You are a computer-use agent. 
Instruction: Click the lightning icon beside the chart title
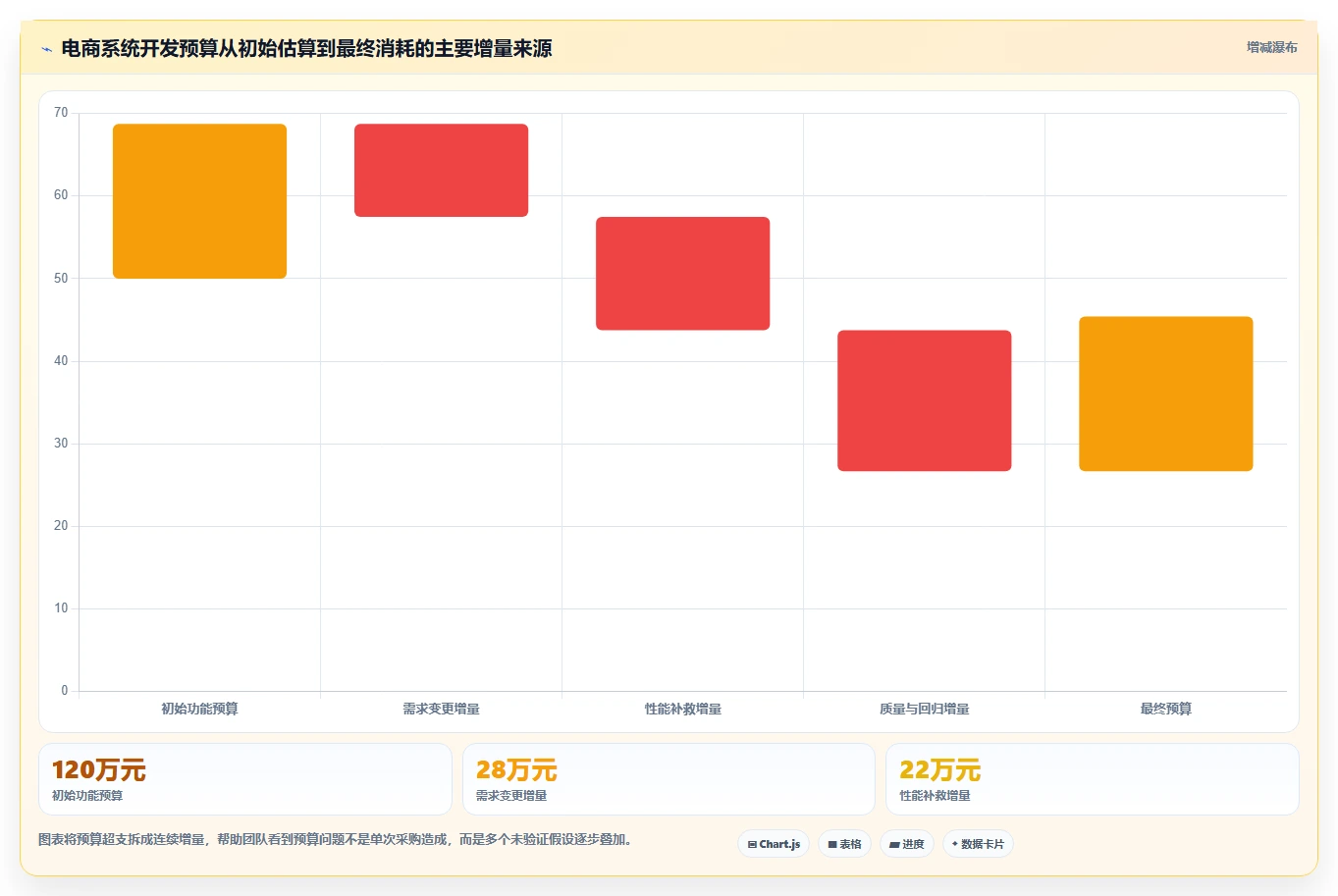46,49
